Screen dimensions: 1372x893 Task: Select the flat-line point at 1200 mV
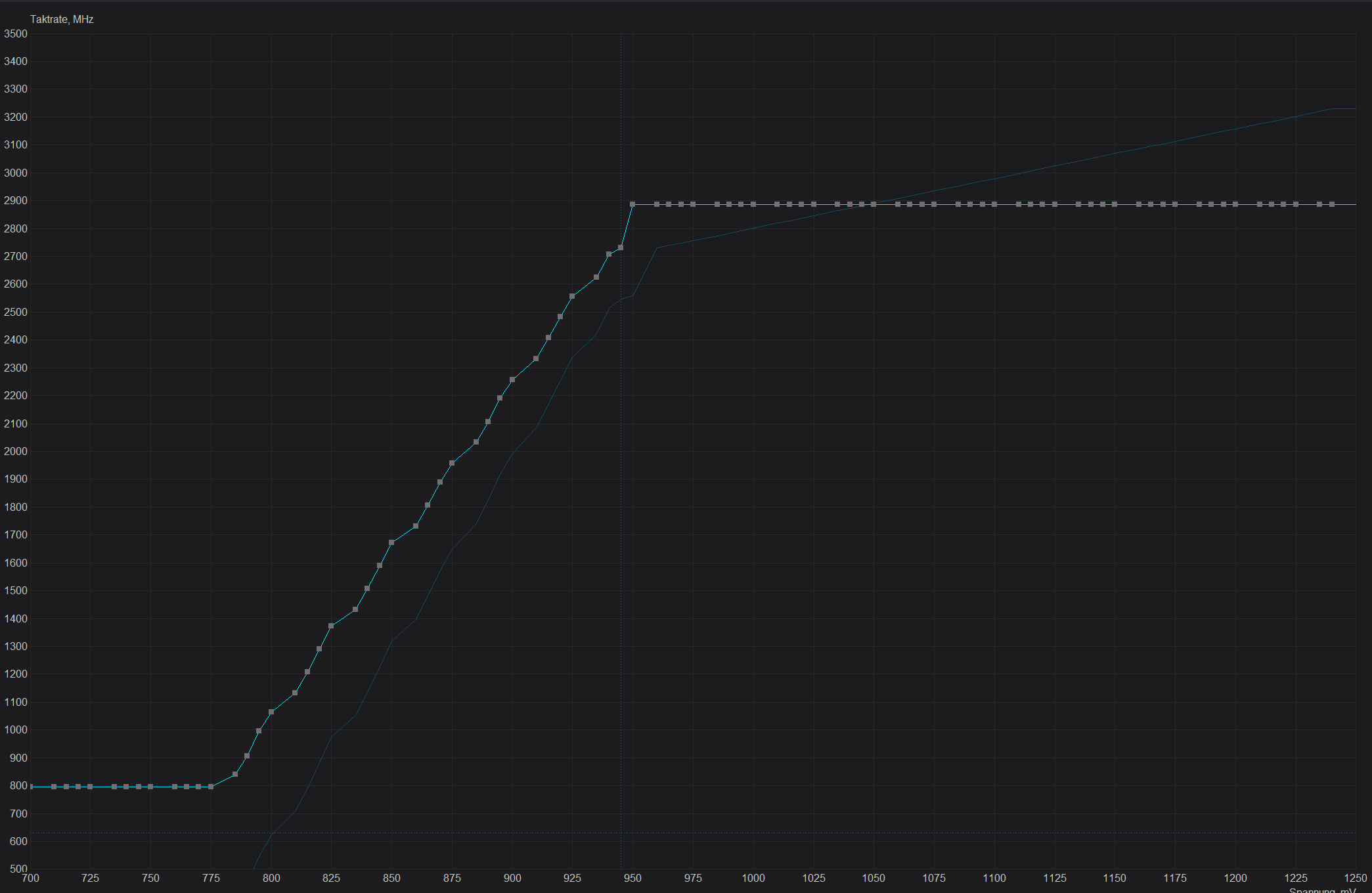[x=1235, y=204]
